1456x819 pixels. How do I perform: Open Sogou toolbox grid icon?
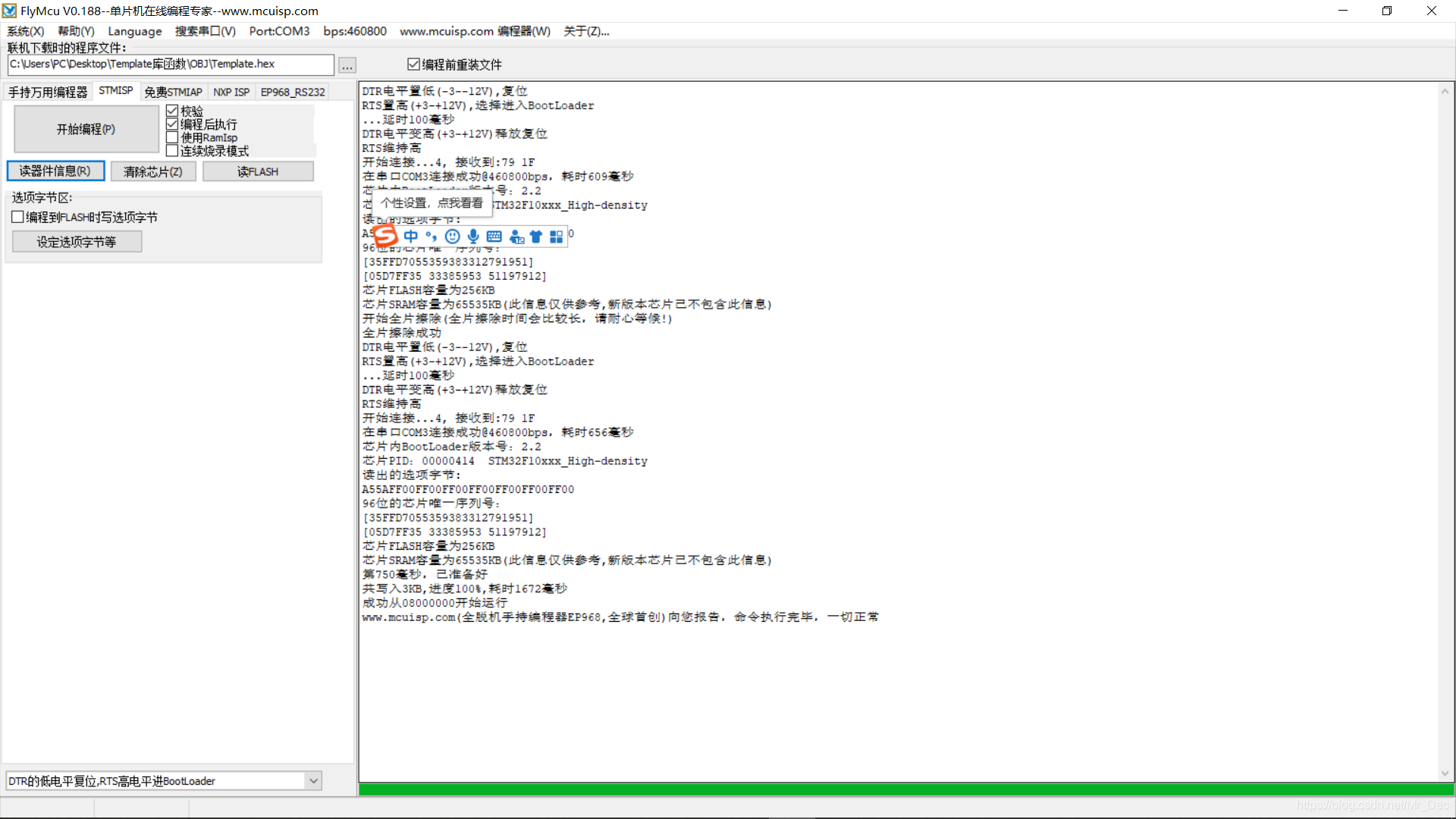[x=557, y=237]
